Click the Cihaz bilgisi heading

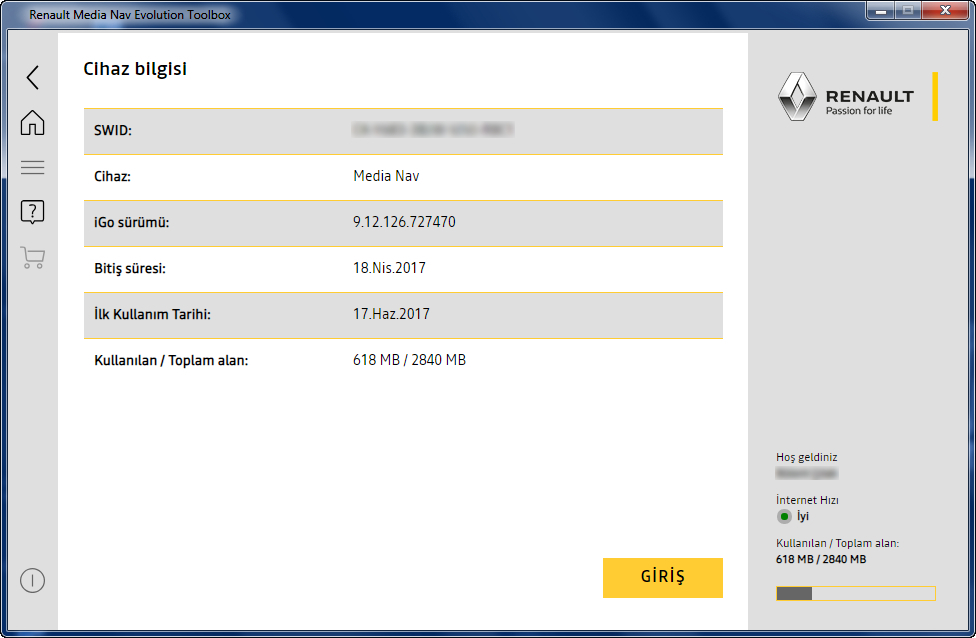click(135, 69)
